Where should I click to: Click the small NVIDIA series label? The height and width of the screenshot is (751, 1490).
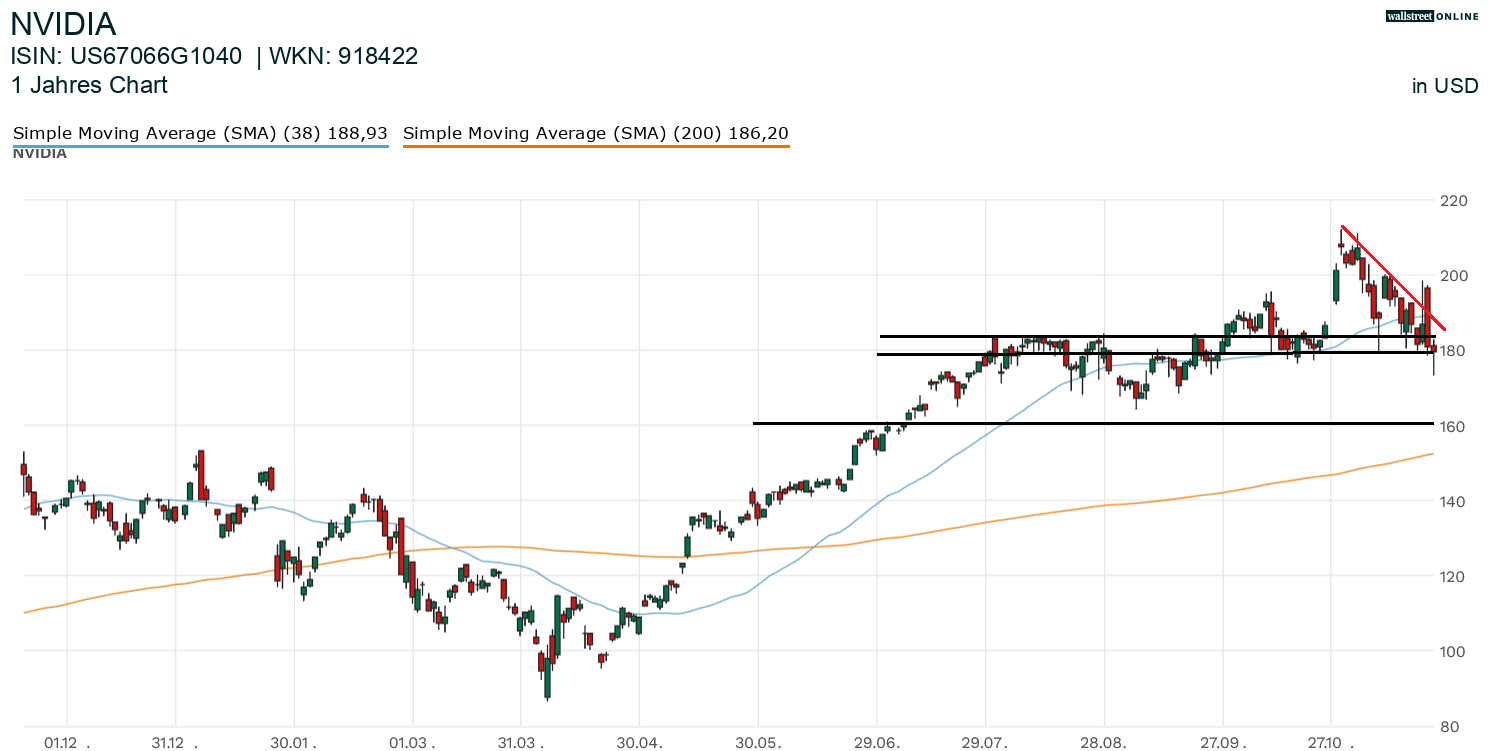click(40, 153)
